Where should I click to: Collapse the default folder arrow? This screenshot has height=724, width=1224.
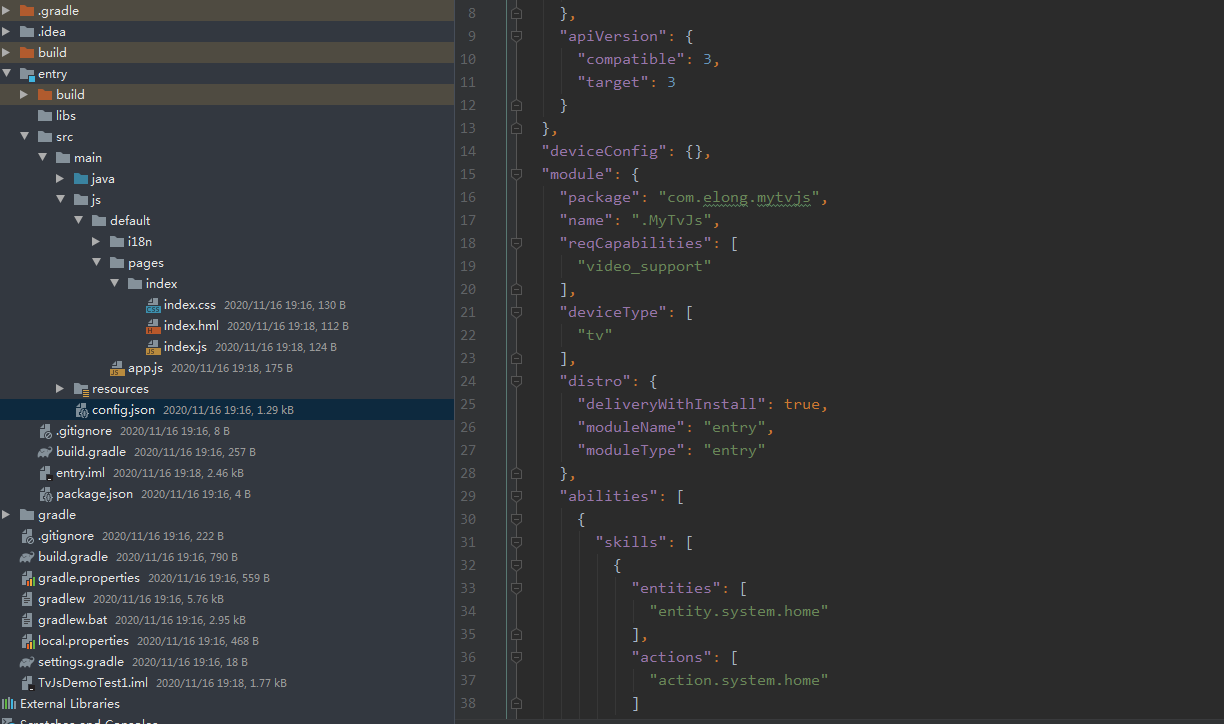(79, 221)
